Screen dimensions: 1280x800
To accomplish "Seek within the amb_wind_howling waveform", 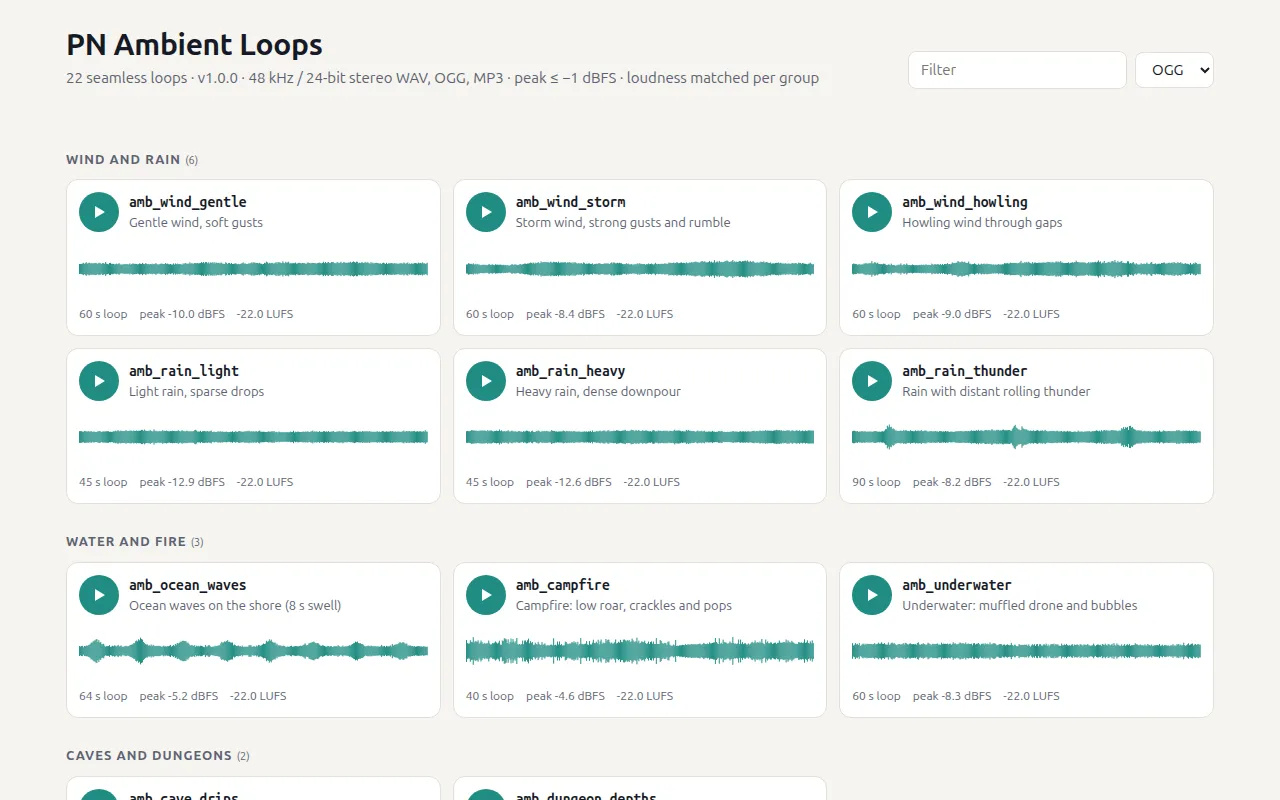I will tap(1026, 269).
